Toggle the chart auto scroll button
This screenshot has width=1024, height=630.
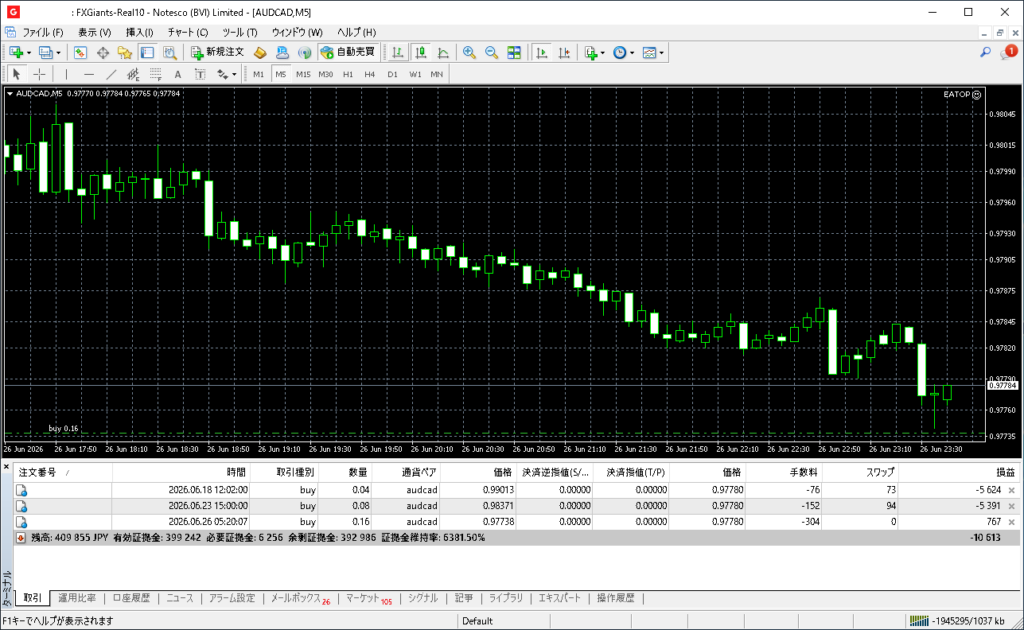[541, 53]
